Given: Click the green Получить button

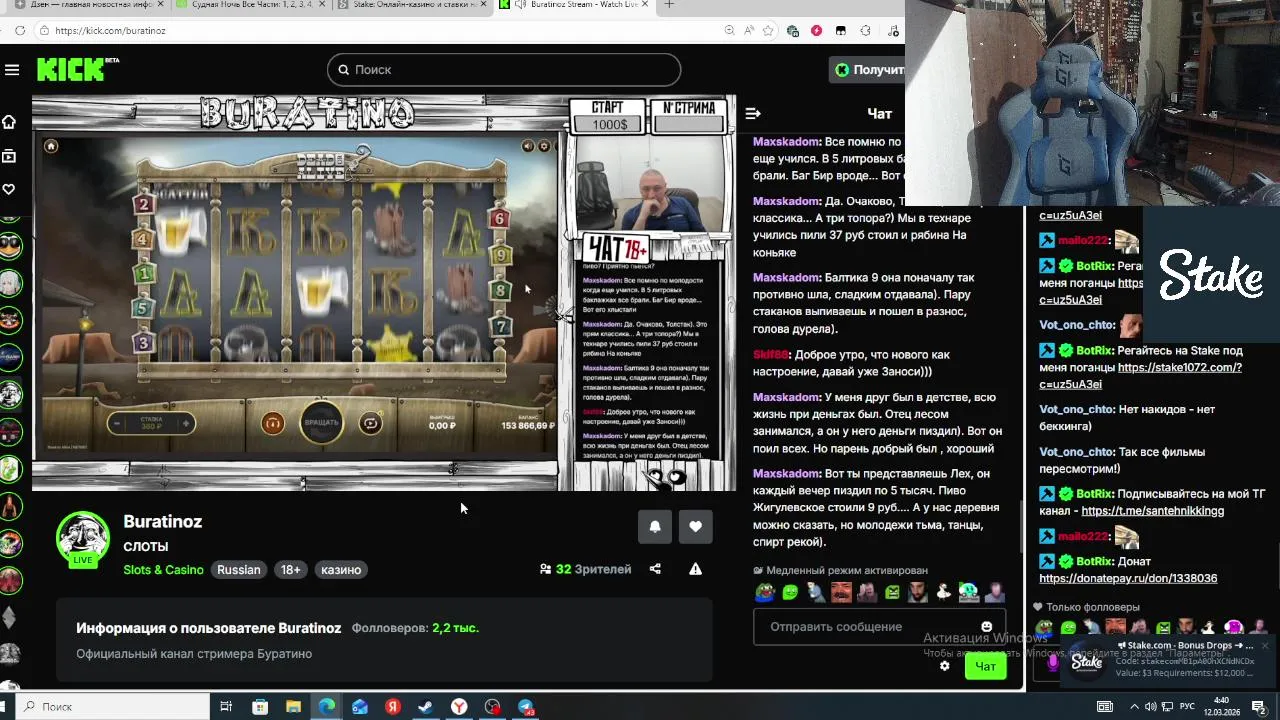Looking at the screenshot, I should 868,70.
